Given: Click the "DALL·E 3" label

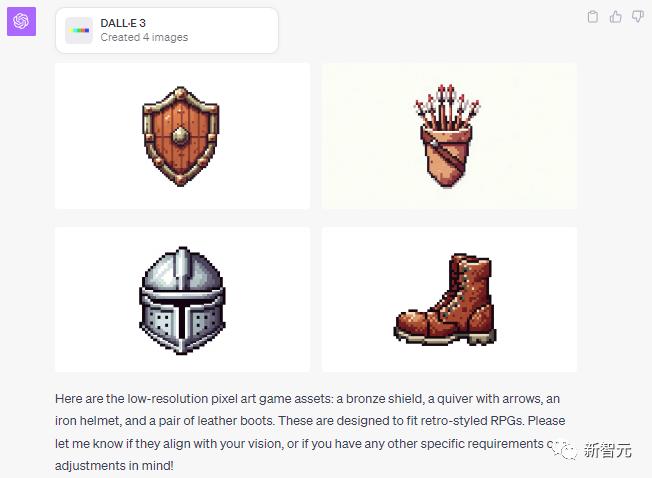Looking at the screenshot, I should [123, 23].
